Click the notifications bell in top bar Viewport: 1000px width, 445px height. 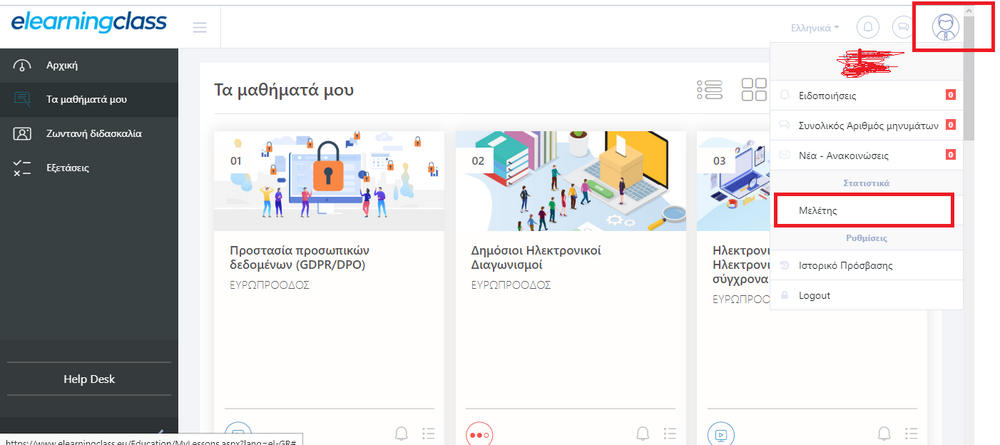coord(868,27)
